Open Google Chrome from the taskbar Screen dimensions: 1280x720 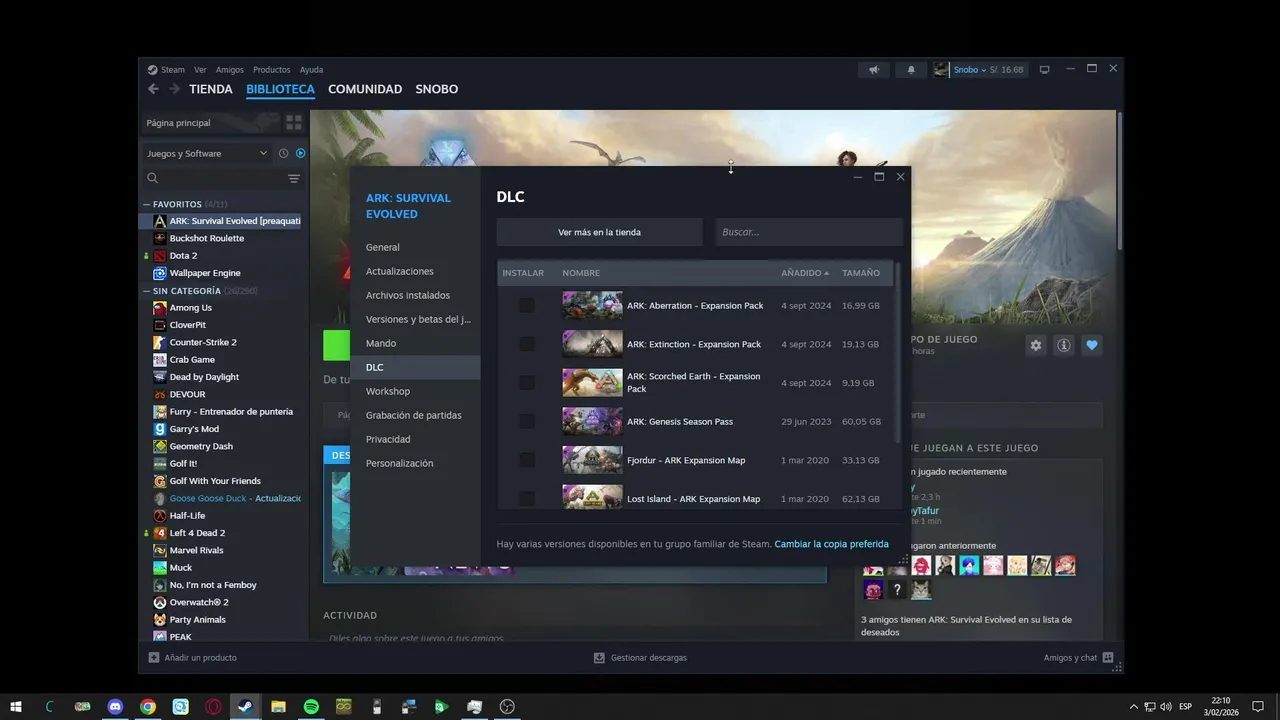148,707
